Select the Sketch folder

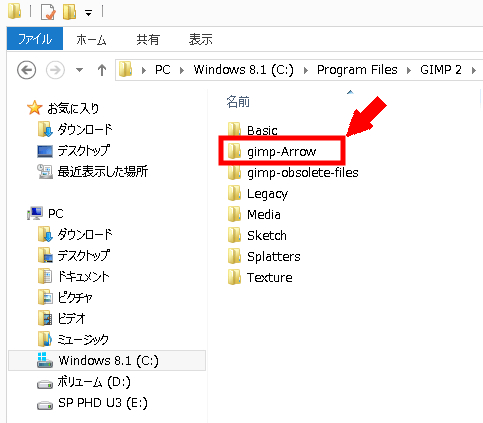click(267, 235)
